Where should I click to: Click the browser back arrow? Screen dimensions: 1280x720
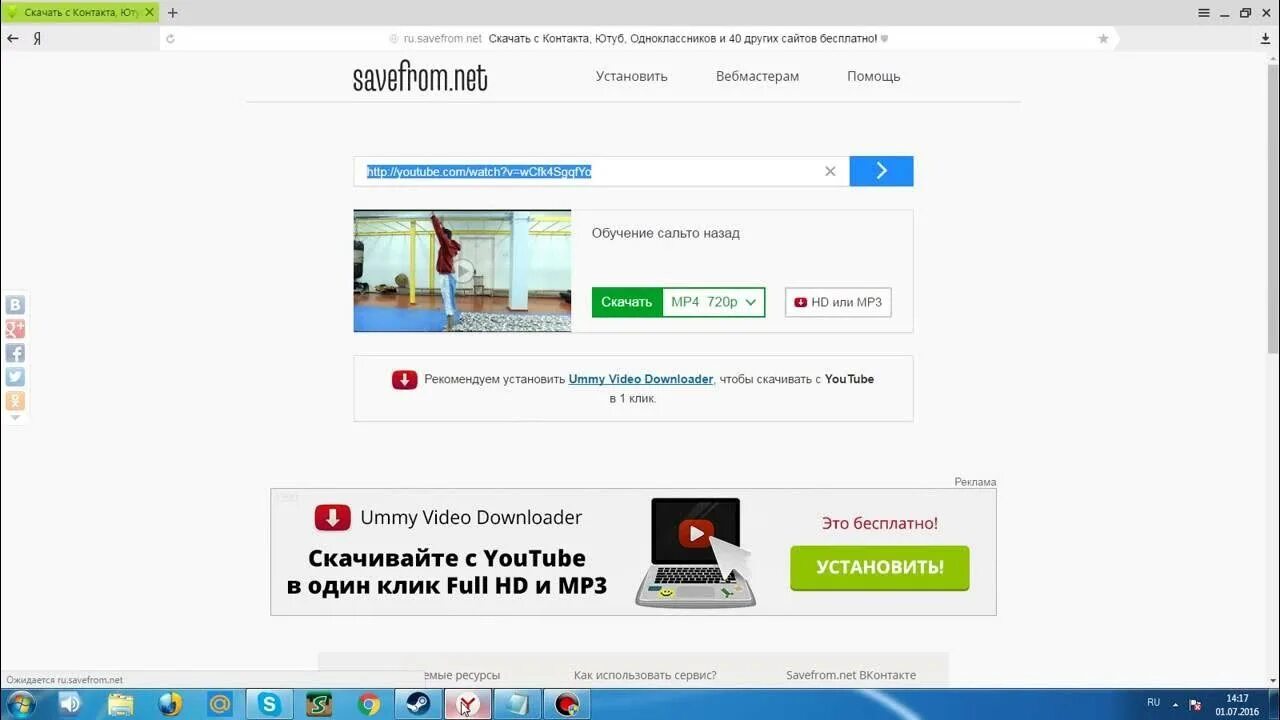[13, 38]
